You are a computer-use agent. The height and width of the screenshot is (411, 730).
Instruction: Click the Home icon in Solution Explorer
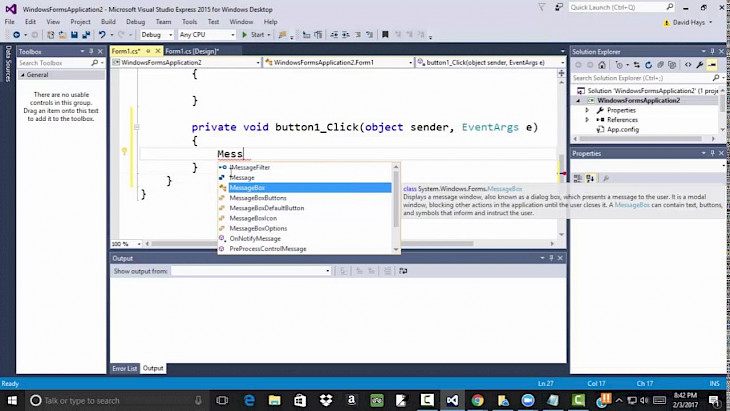pos(602,65)
